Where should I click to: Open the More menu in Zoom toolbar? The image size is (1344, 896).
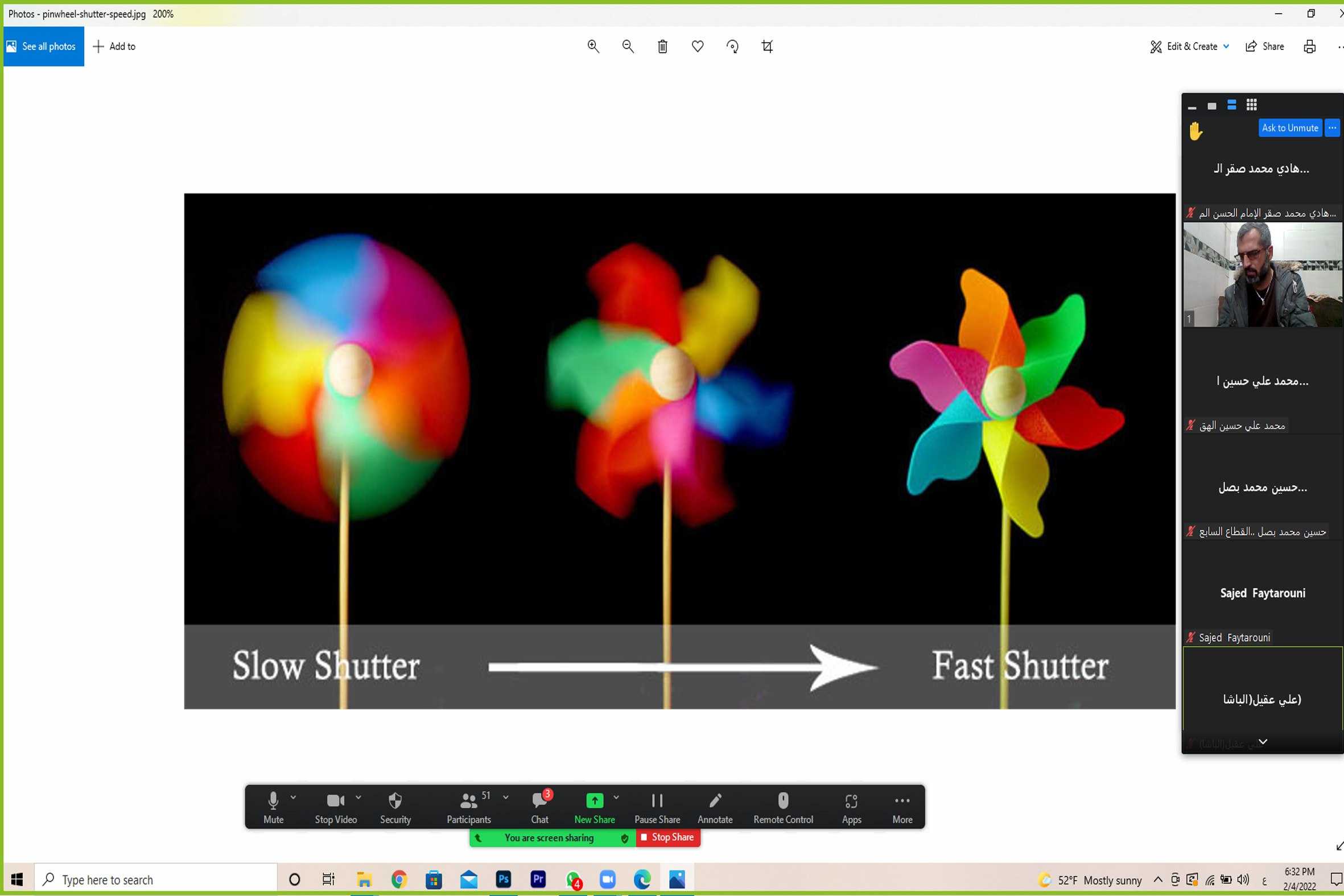[902, 807]
